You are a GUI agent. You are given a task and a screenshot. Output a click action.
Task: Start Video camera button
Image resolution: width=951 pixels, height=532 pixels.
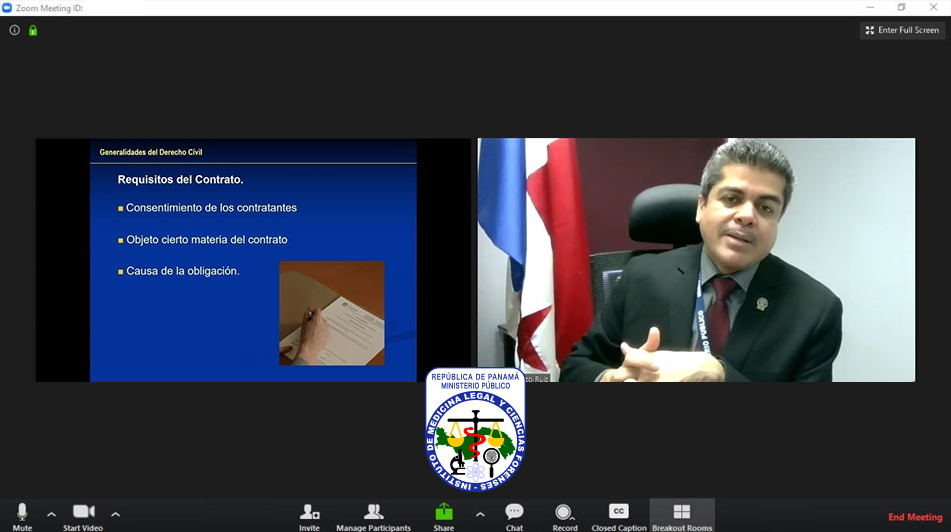point(83,517)
